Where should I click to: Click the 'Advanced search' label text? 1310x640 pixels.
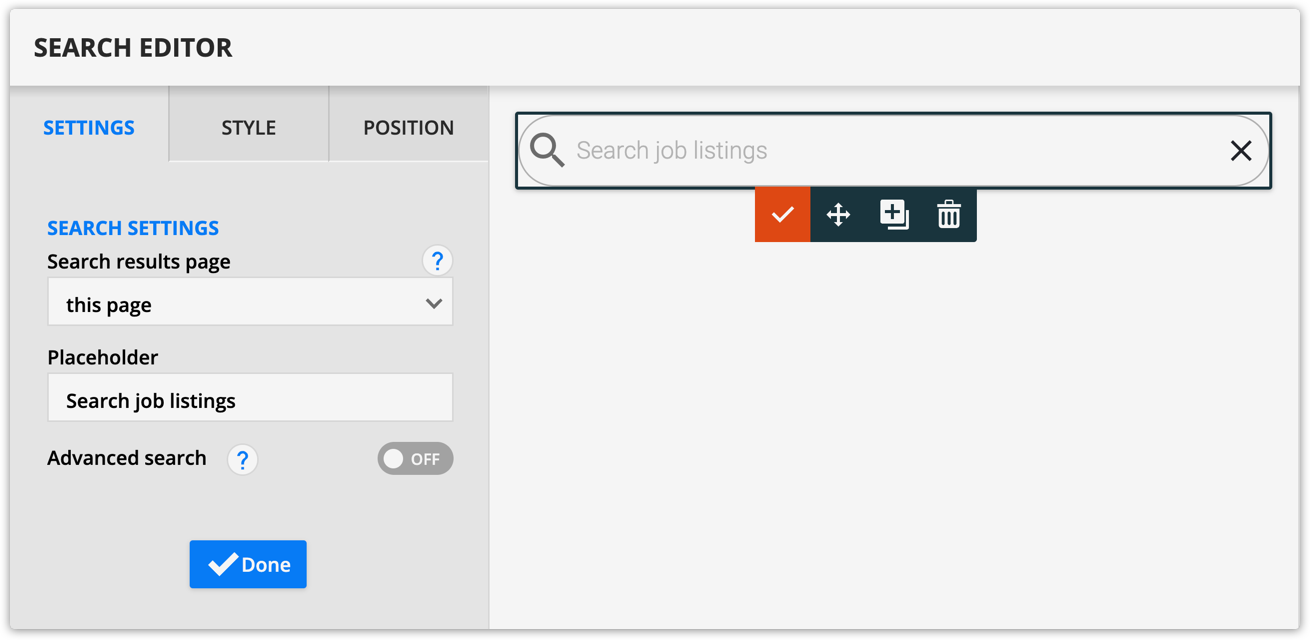(x=127, y=458)
